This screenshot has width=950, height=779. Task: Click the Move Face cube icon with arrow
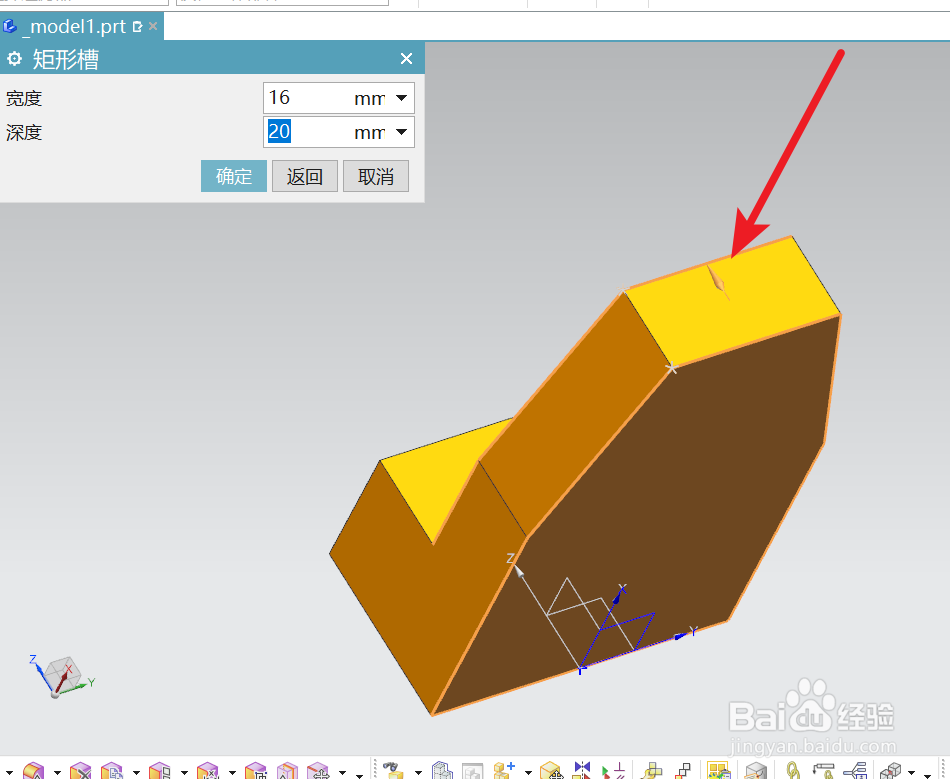point(34,771)
